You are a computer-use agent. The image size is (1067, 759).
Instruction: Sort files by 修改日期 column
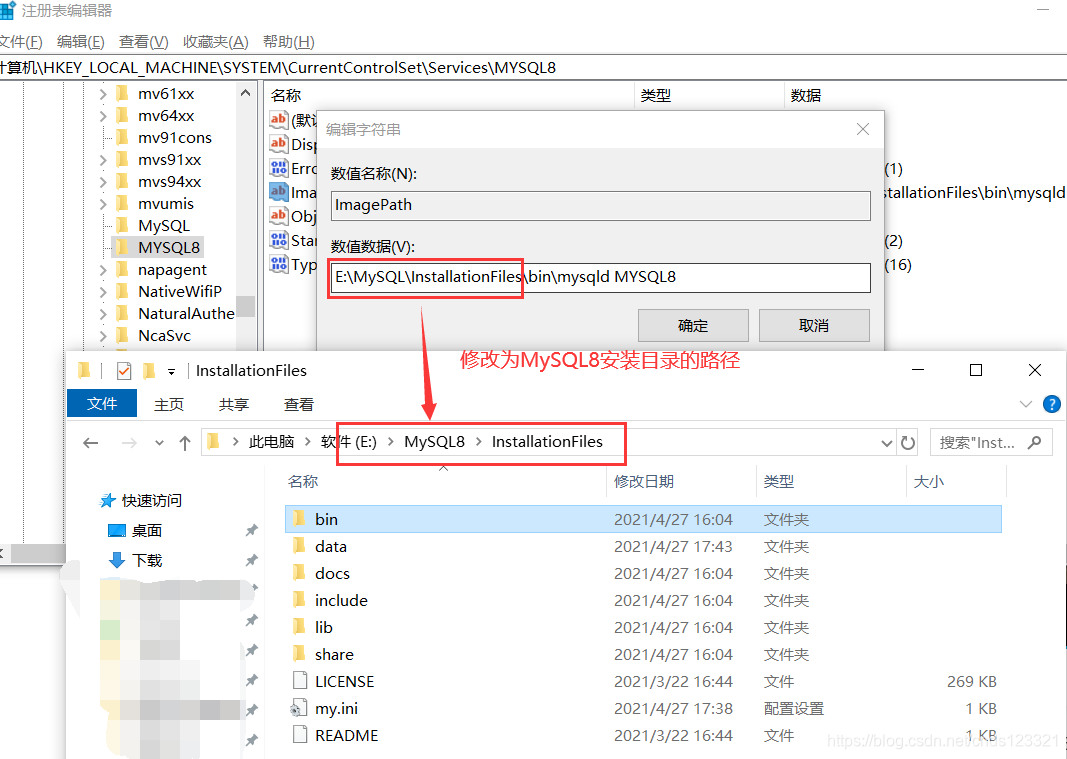coord(643,482)
